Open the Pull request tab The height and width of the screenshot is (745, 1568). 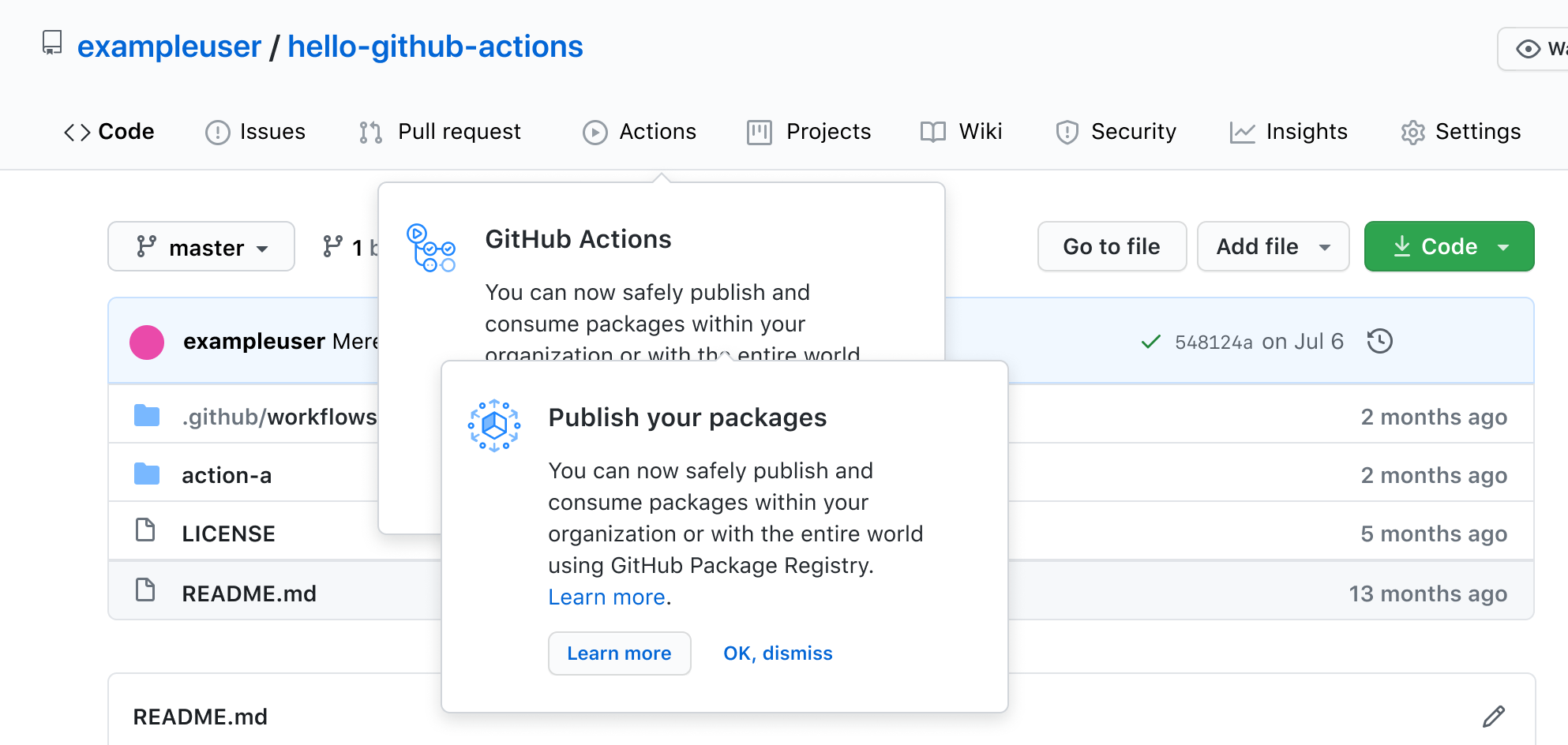click(440, 132)
